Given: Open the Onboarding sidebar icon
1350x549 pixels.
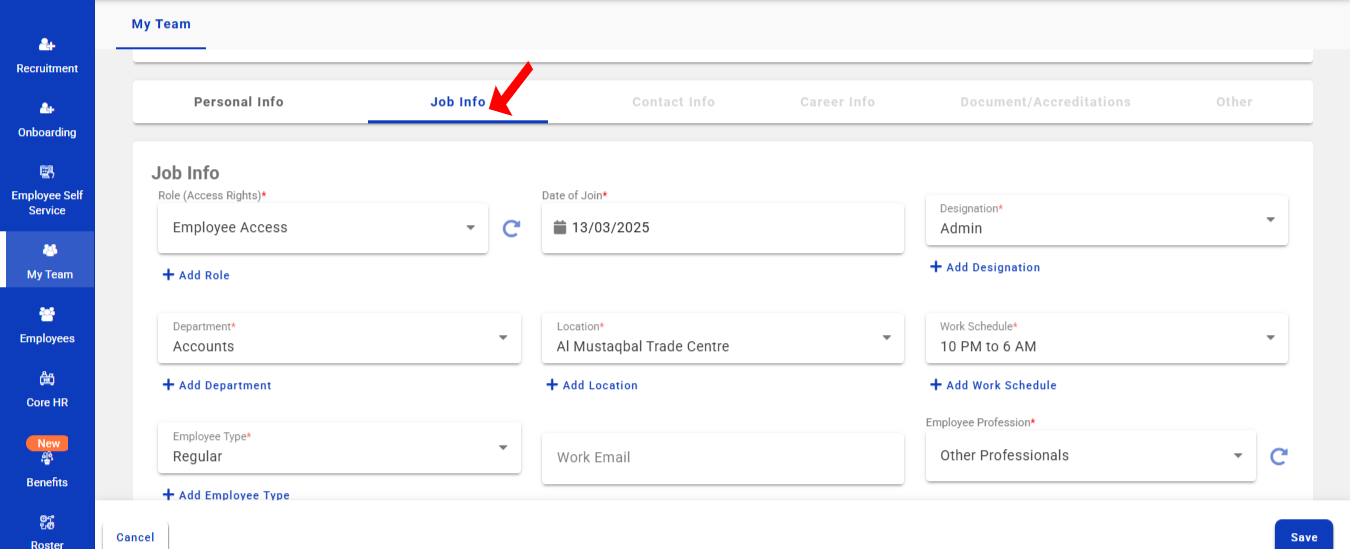Looking at the screenshot, I should 47,119.
